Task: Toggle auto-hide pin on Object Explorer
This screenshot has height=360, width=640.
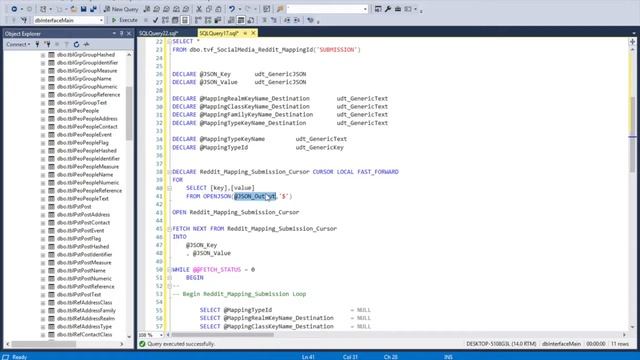Action: pyautogui.click(x=122, y=33)
